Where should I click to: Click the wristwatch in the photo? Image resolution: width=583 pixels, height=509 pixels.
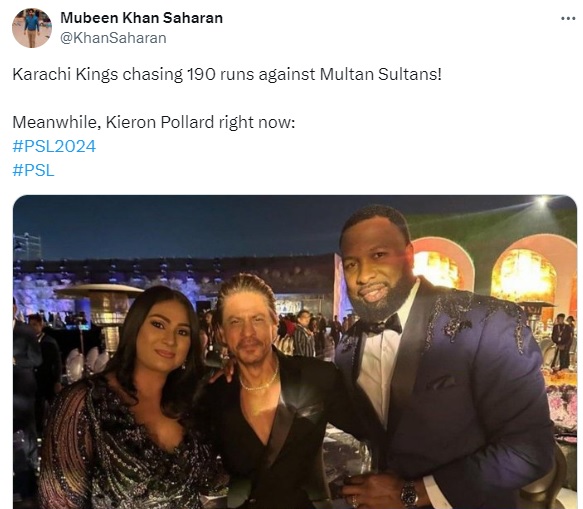pyautogui.click(x=409, y=494)
